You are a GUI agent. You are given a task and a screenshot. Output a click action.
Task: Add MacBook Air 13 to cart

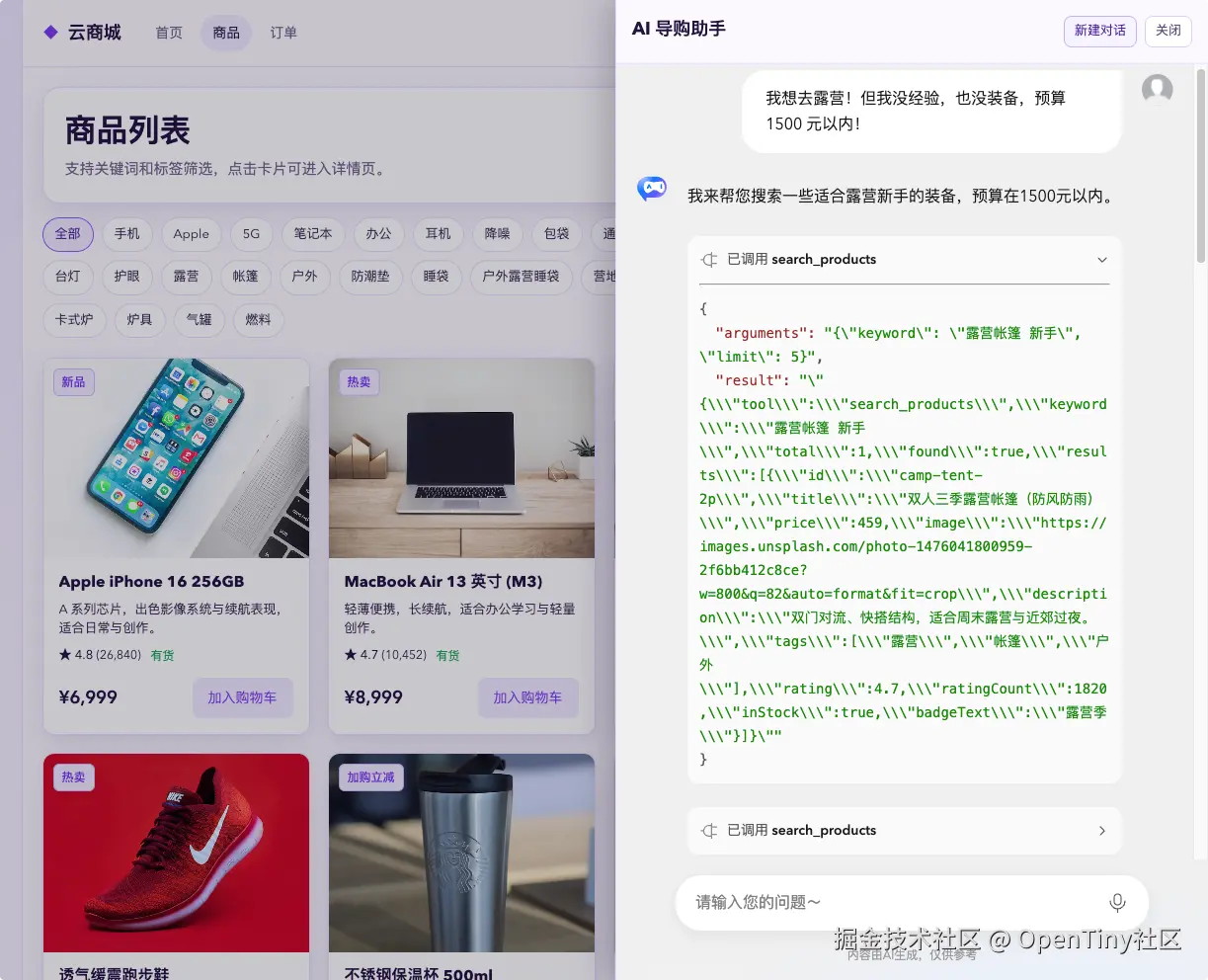pos(527,697)
